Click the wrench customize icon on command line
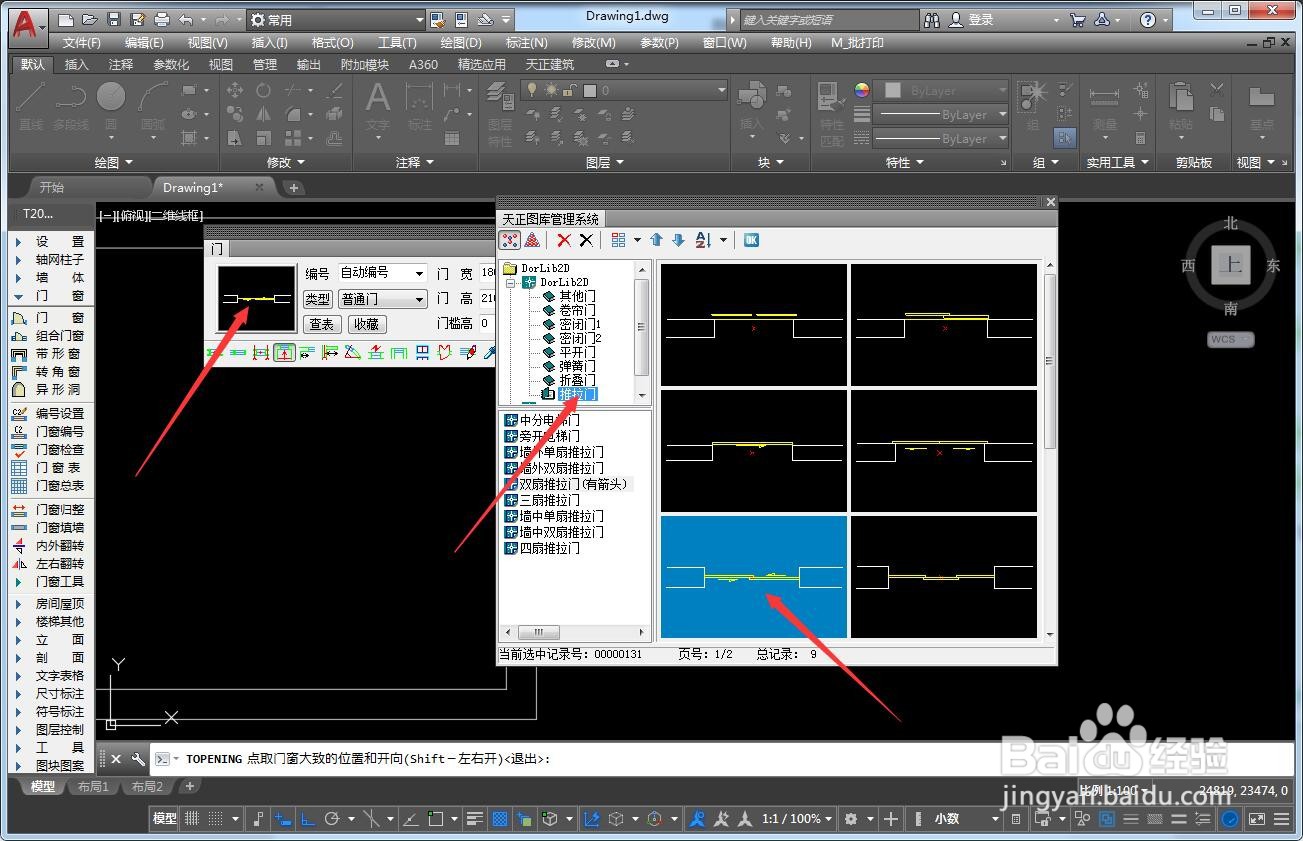Image resolution: width=1303 pixels, height=841 pixels. [x=138, y=759]
